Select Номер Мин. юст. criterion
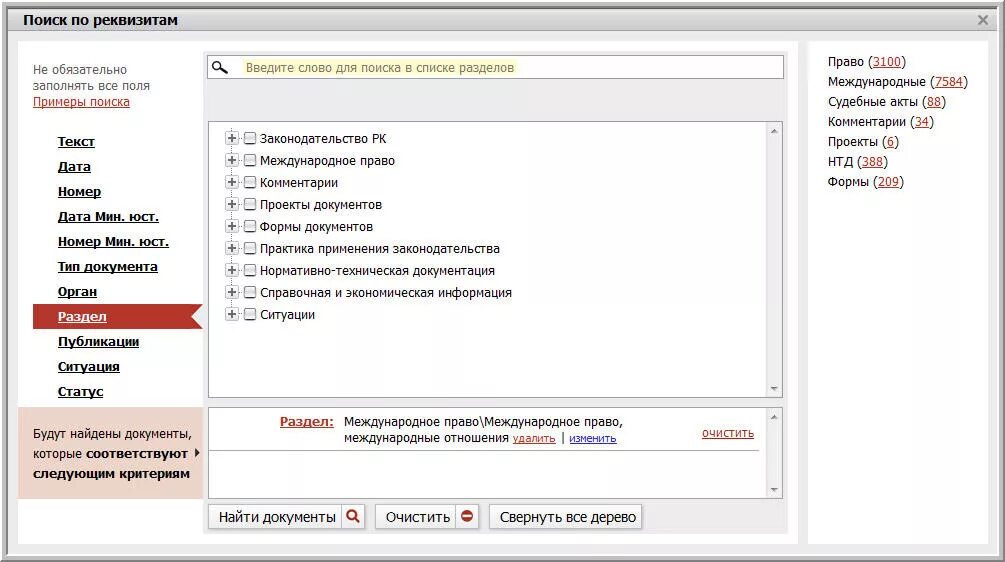Image resolution: width=1005 pixels, height=562 pixels. pyautogui.click(x=113, y=242)
